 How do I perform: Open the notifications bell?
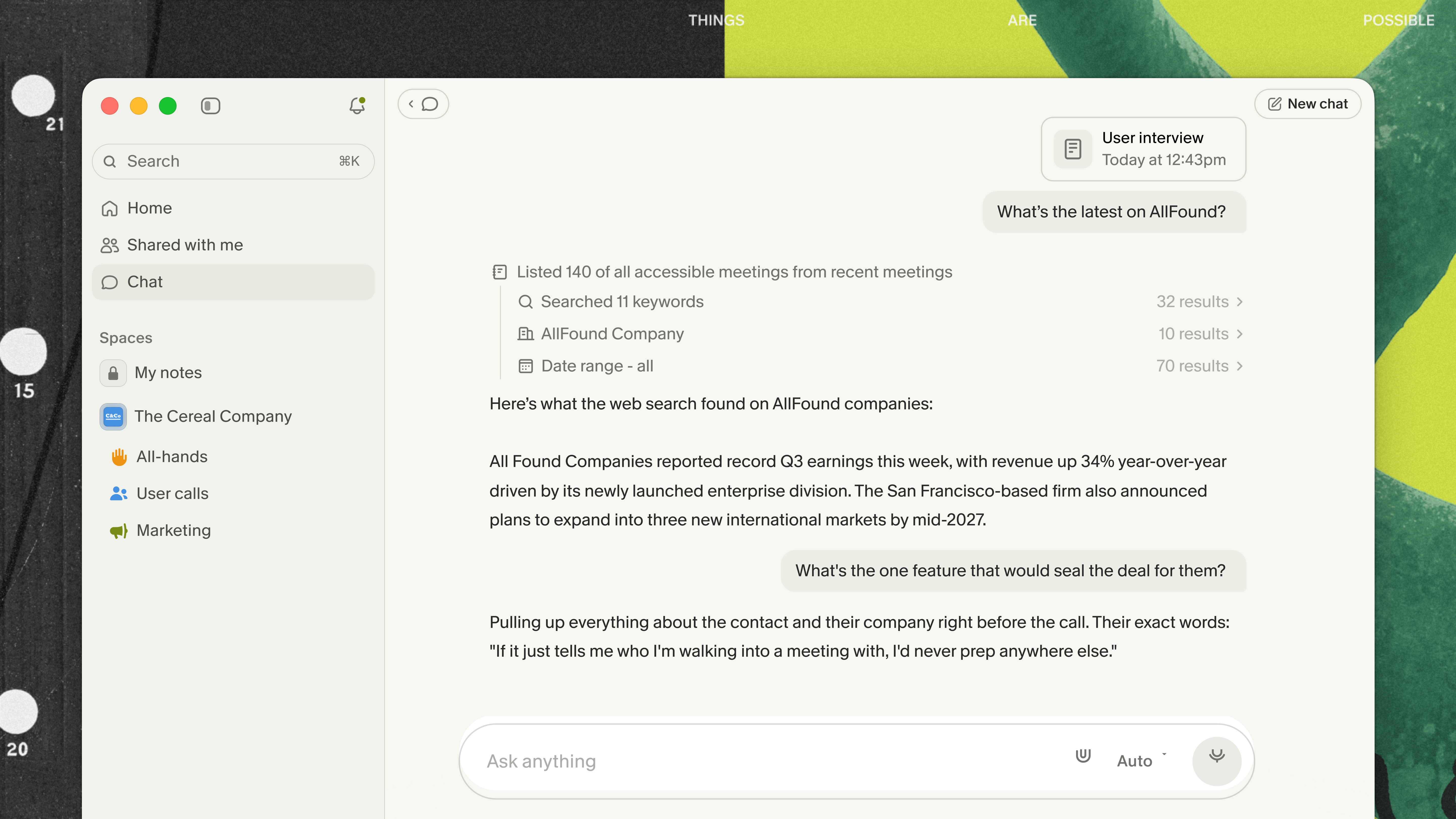[x=357, y=106]
